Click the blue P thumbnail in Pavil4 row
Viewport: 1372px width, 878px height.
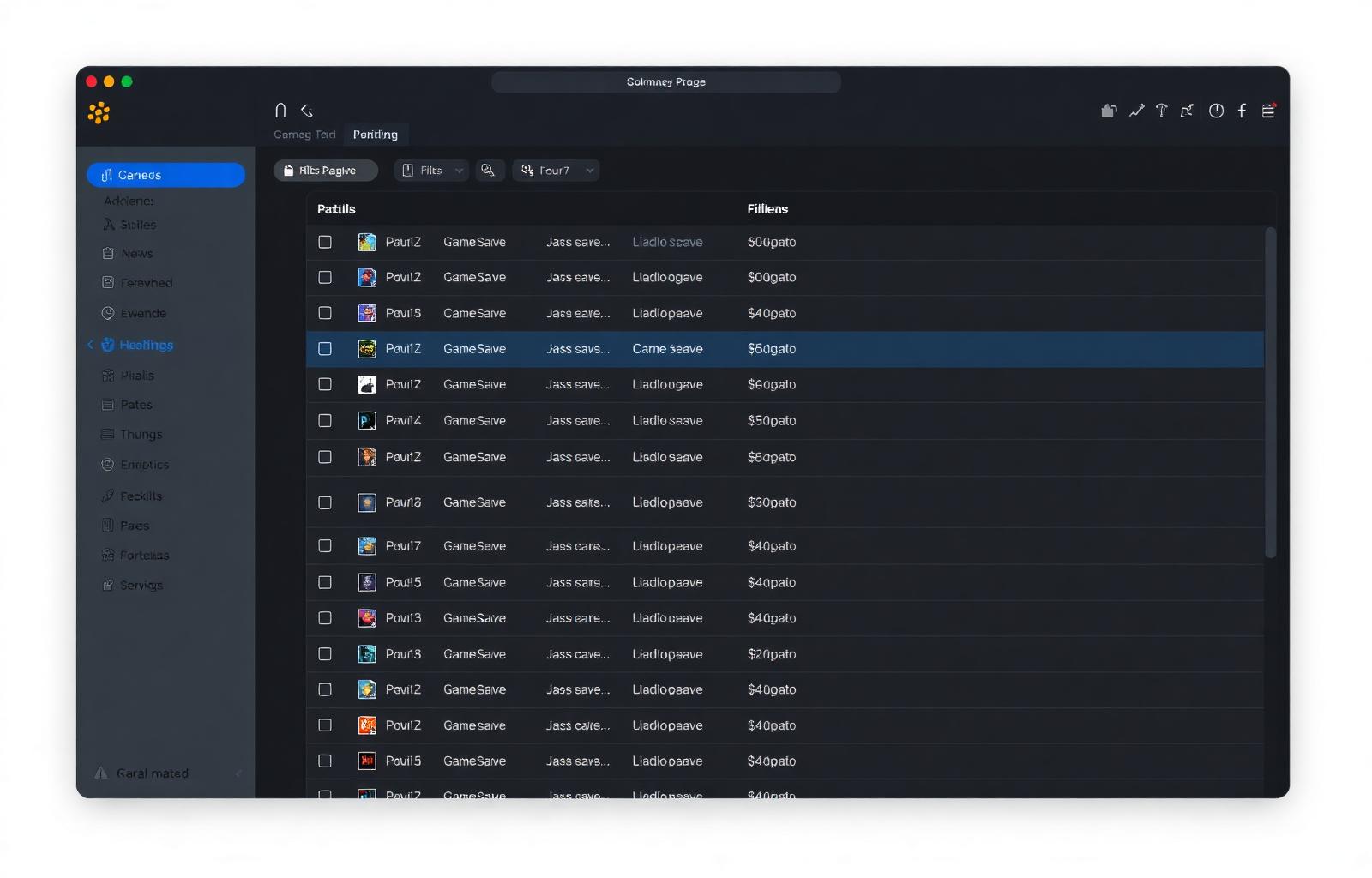point(367,420)
